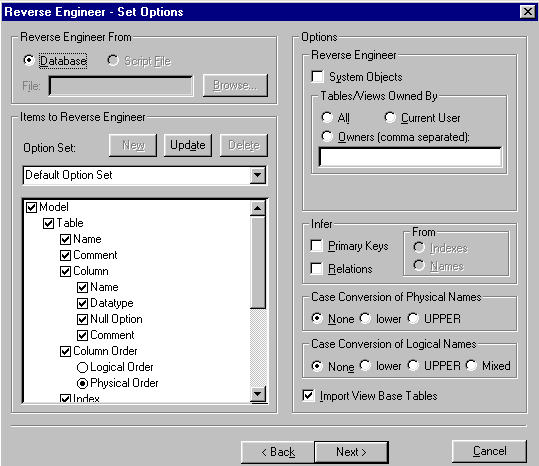
Task: Select the Logical Order radio option
Action: pos(82,367)
